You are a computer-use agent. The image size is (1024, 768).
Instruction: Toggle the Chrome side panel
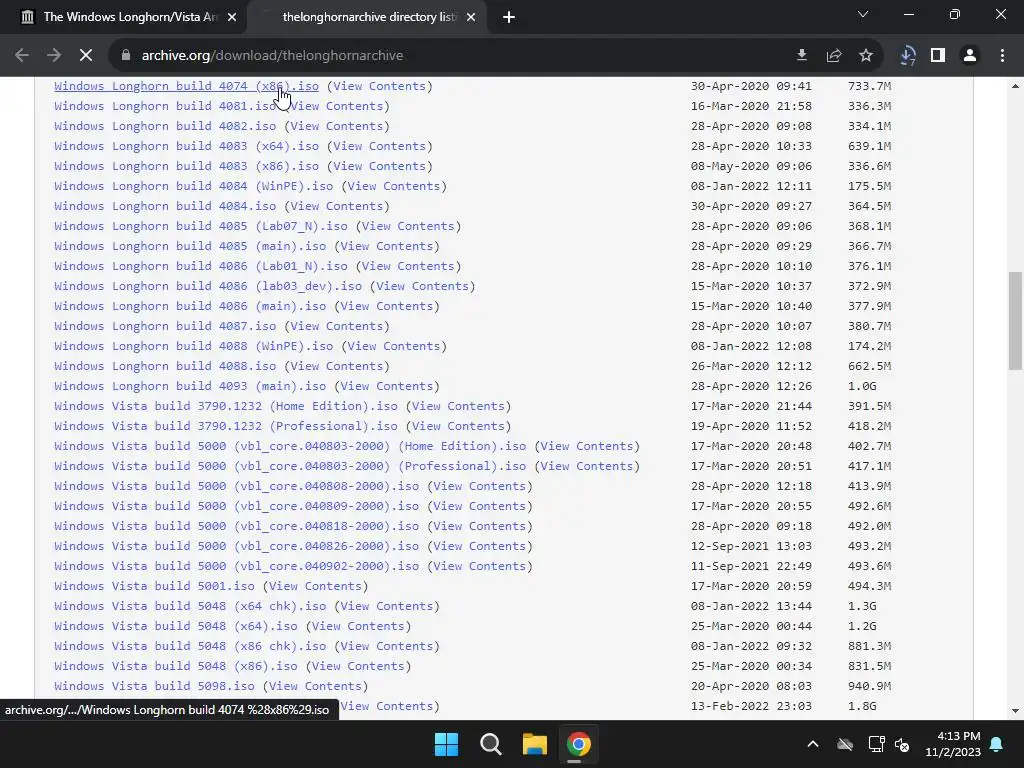click(x=938, y=56)
